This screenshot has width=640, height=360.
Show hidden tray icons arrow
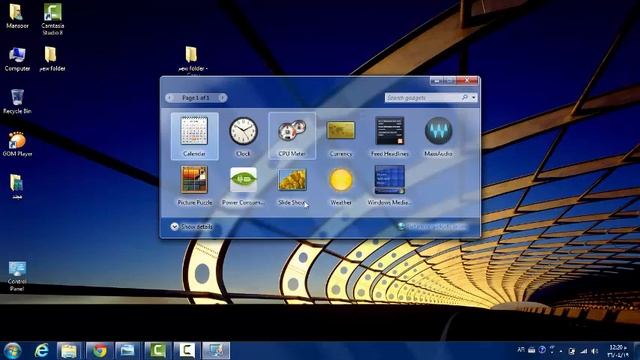point(561,351)
